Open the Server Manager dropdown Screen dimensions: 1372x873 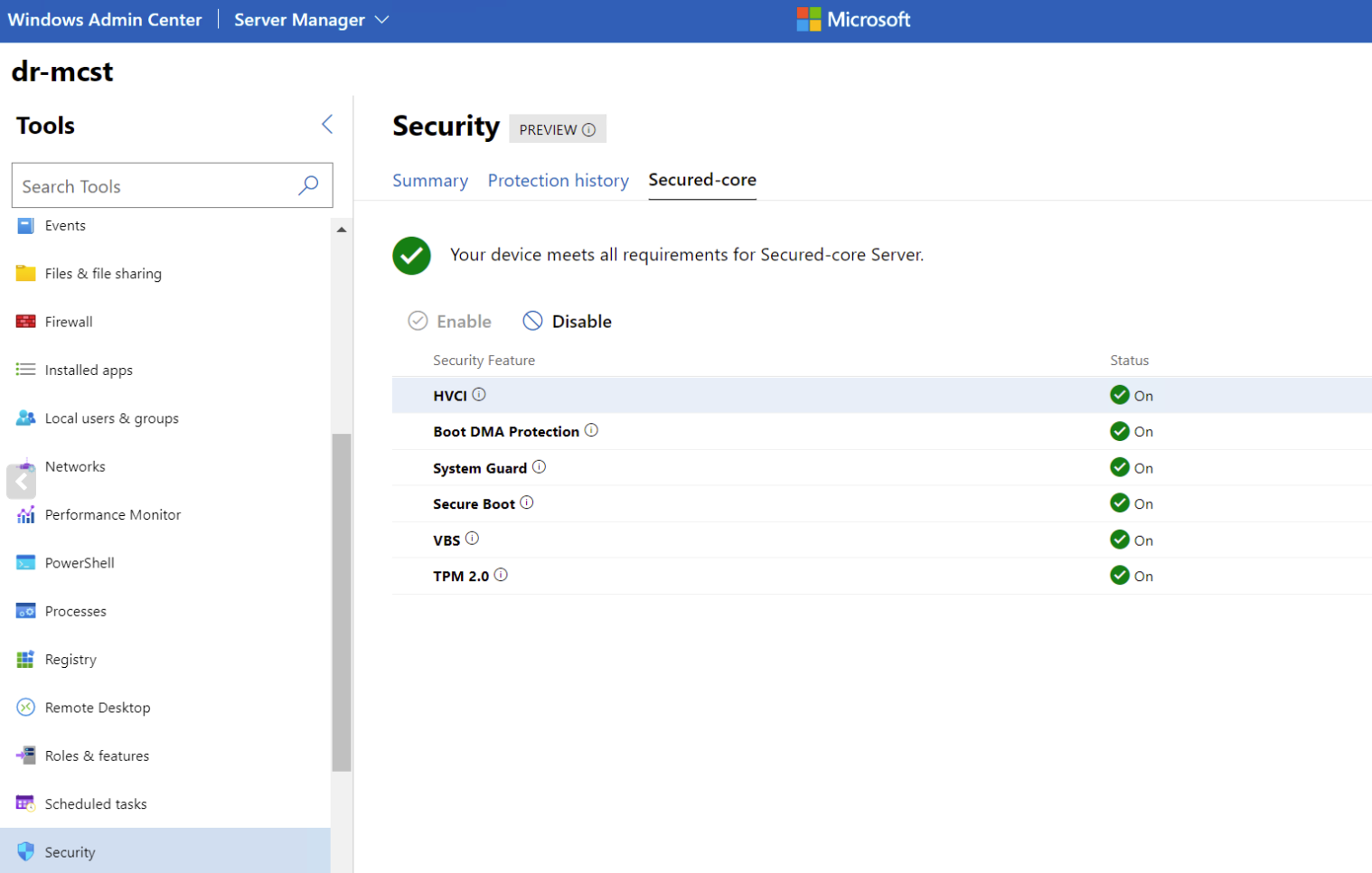[x=311, y=20]
